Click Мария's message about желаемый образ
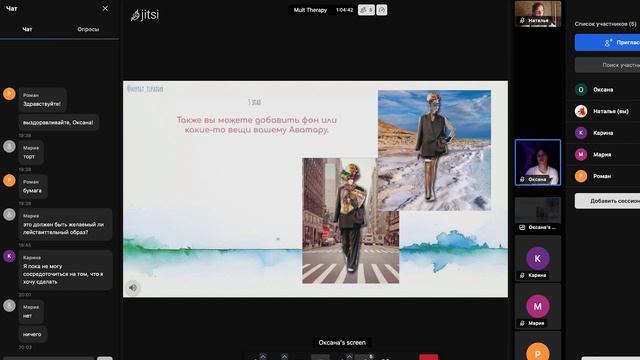 [x=65, y=224]
